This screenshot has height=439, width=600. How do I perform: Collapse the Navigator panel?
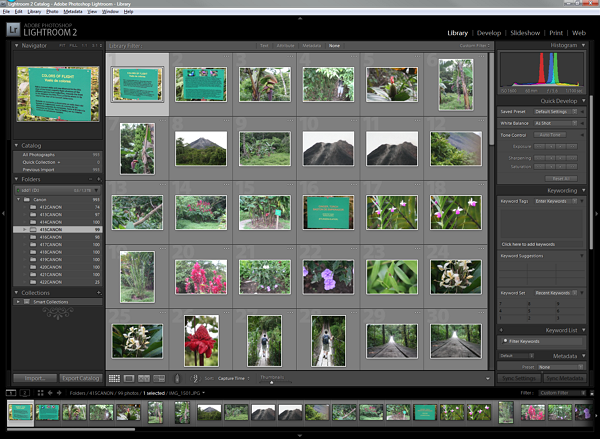click(16, 45)
